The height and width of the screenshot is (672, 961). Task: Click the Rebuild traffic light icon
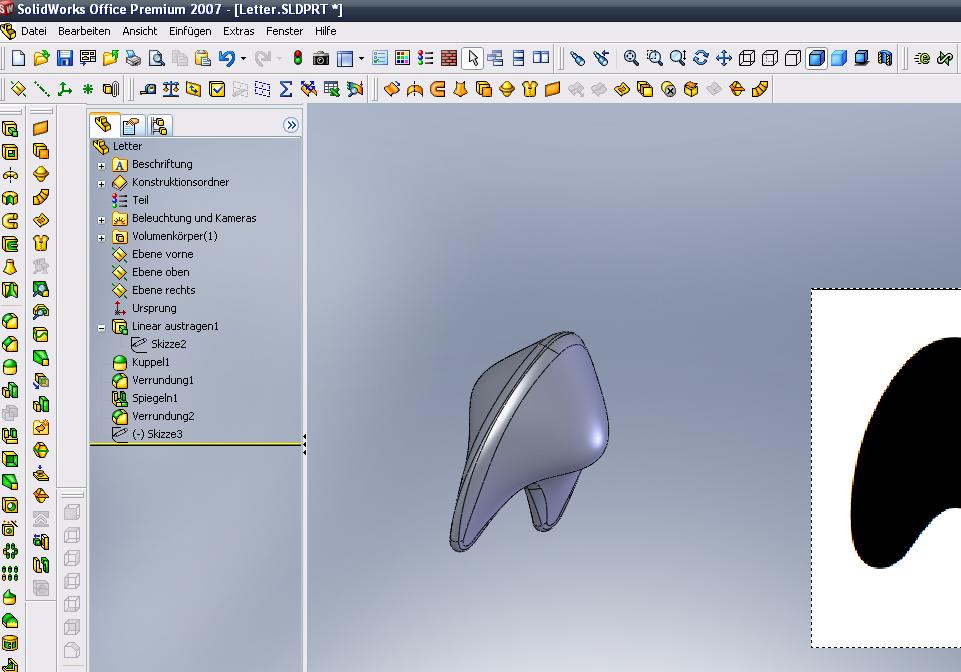click(297, 58)
